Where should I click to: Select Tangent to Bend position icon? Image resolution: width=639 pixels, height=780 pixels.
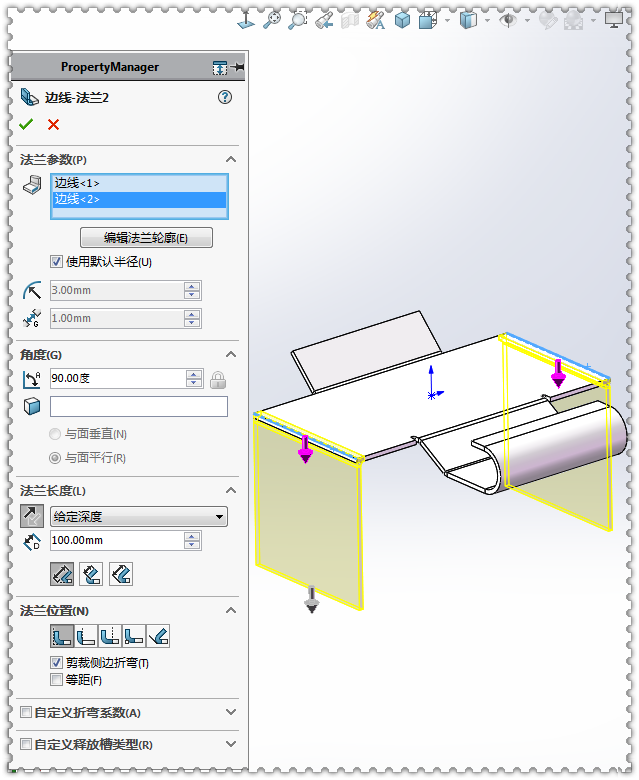158,636
